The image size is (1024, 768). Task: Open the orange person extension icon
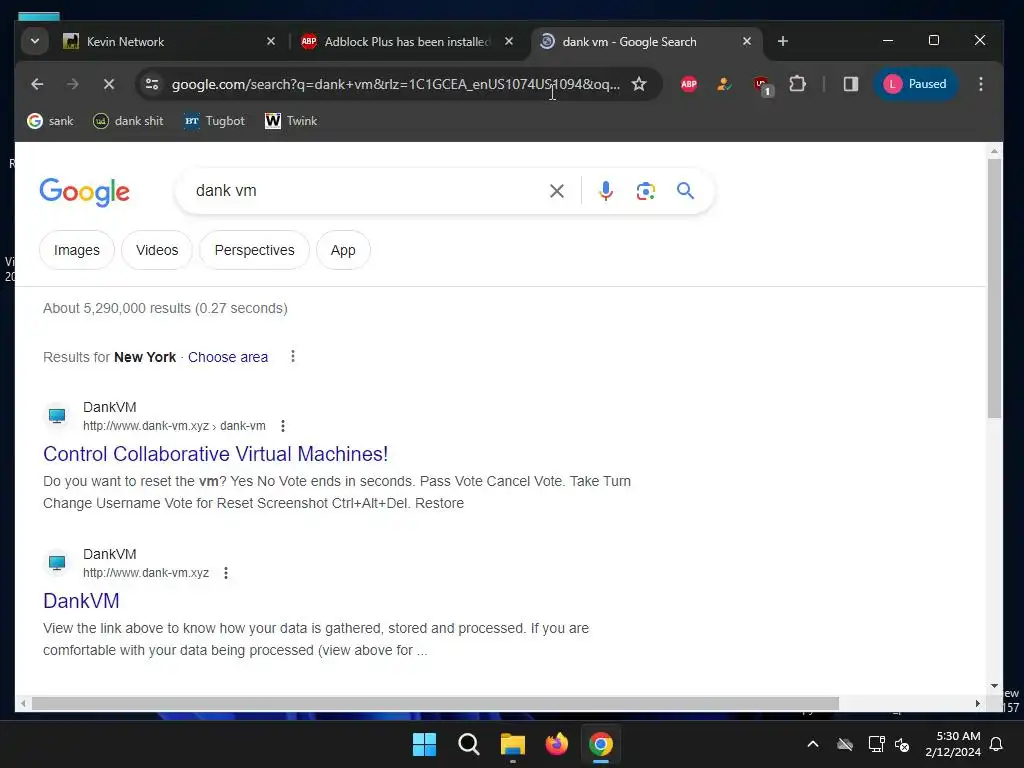pyautogui.click(x=724, y=84)
